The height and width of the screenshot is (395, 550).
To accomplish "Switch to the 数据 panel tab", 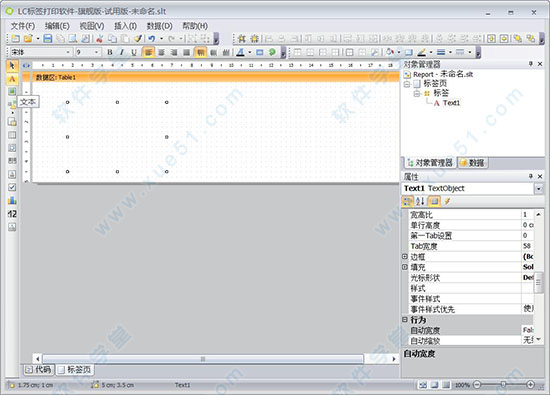I will click(472, 163).
